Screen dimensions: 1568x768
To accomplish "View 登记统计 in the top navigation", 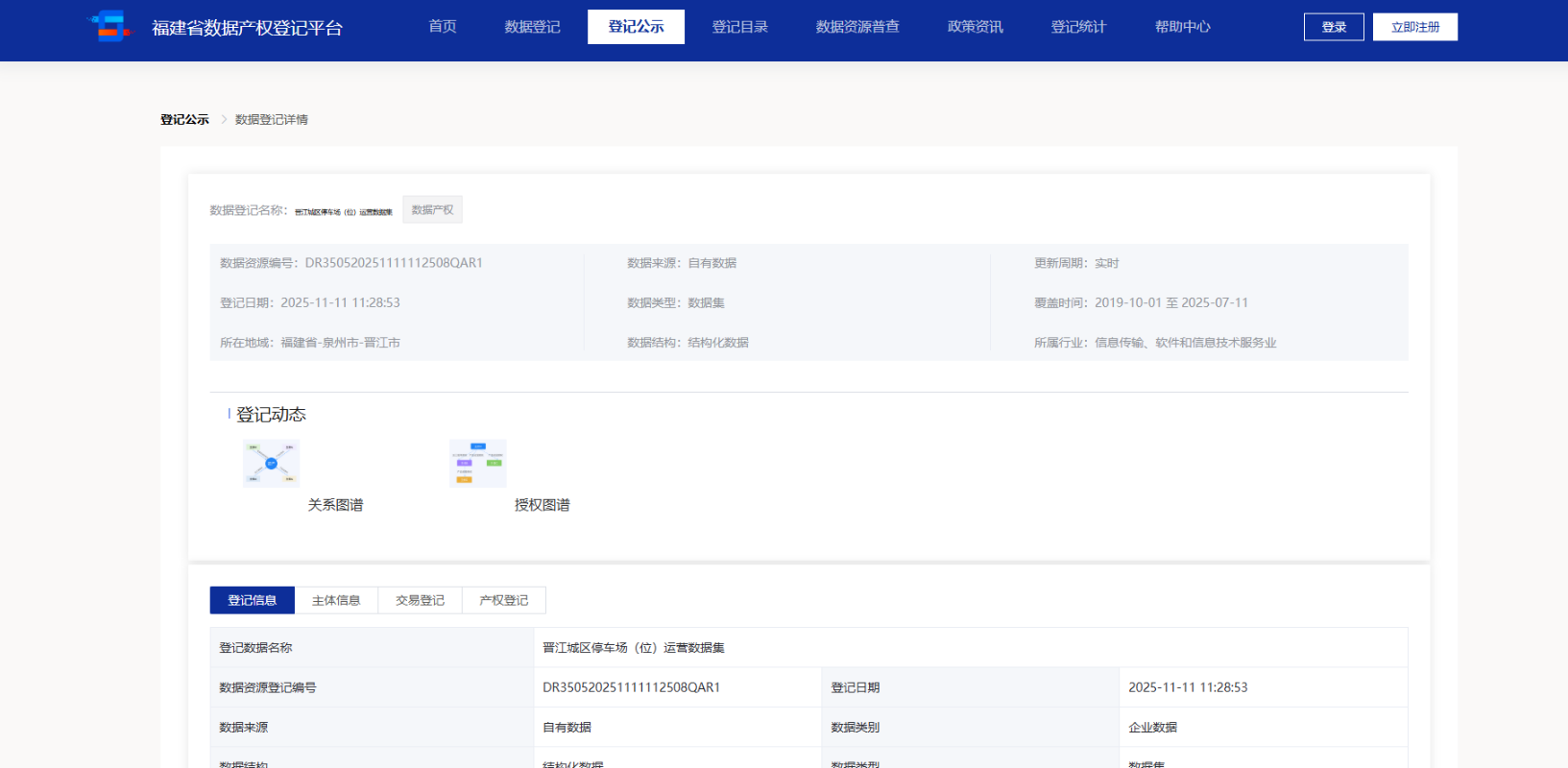I will [x=1078, y=27].
